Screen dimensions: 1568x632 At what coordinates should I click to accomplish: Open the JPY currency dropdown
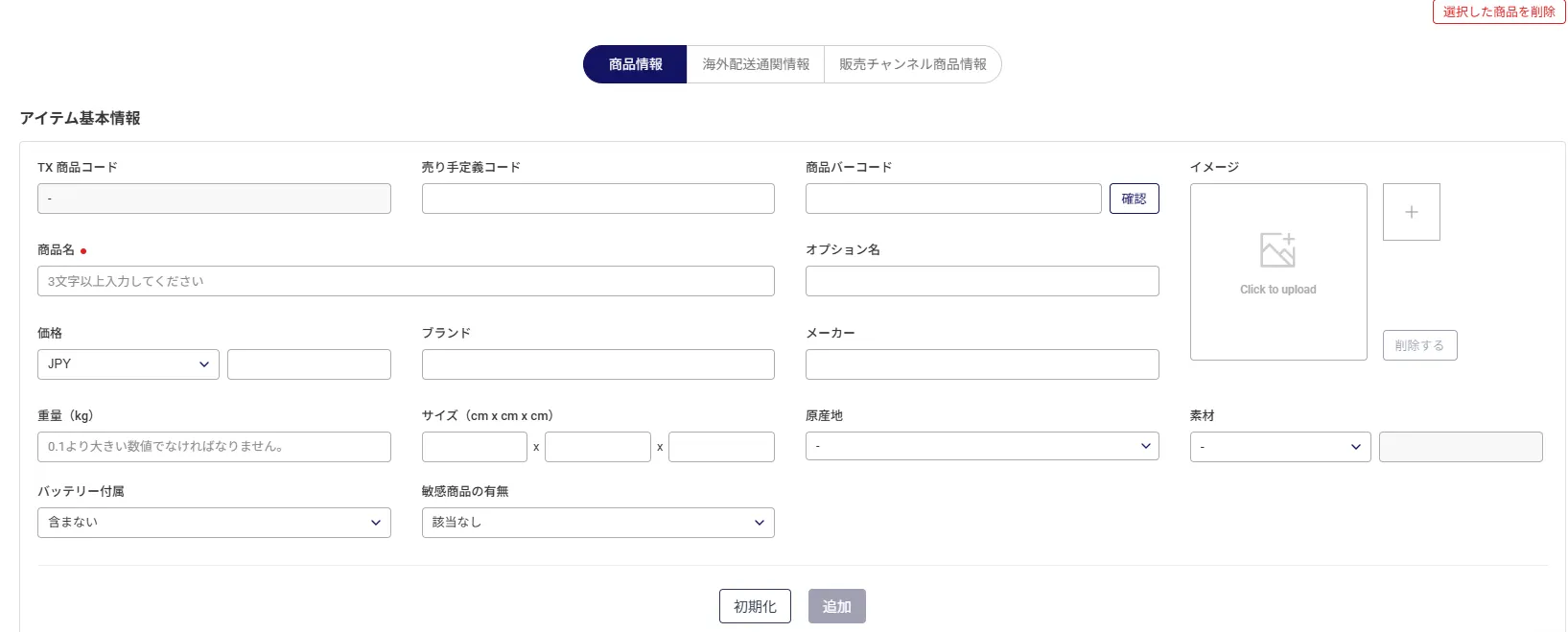click(129, 364)
